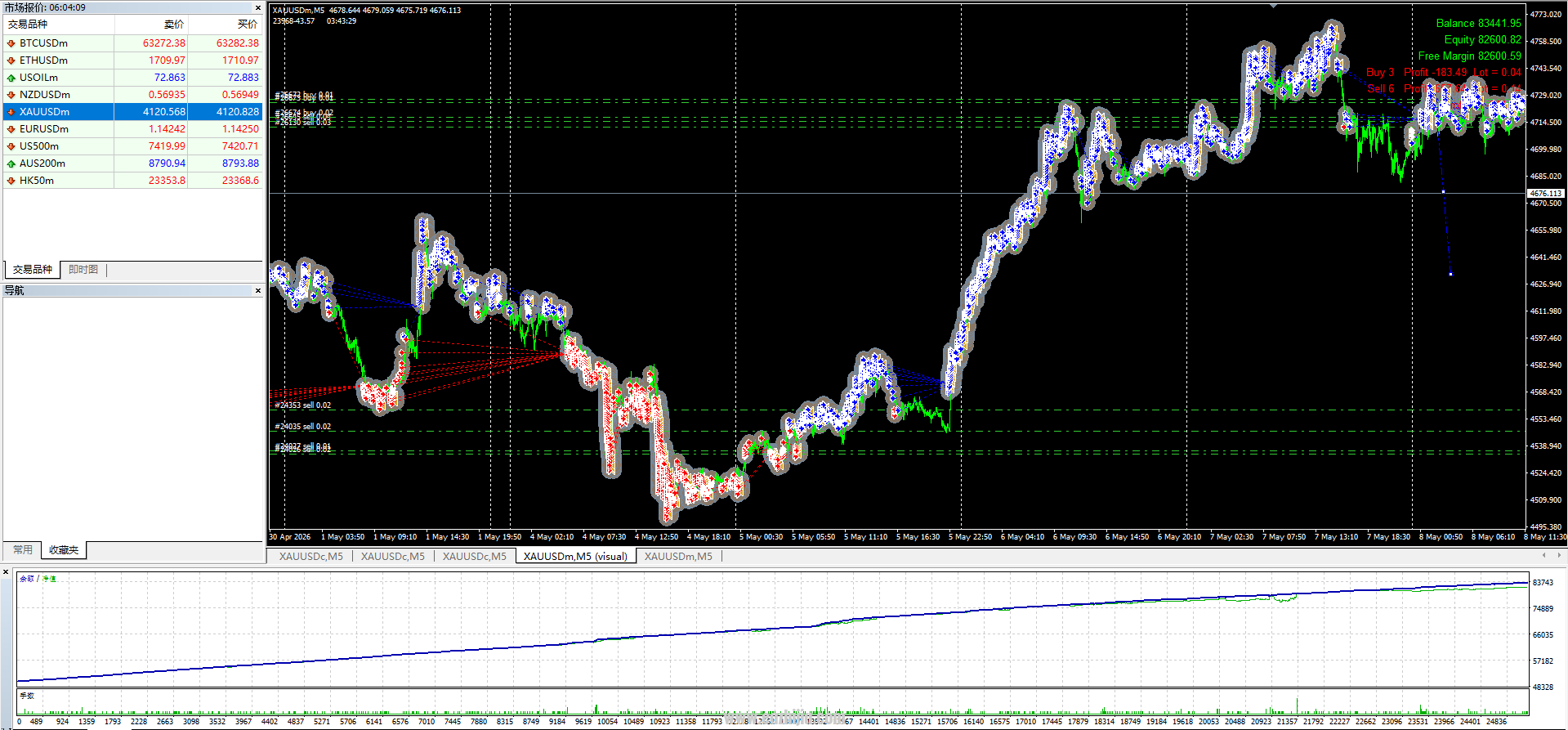Click the ETHUSDm symbol arrow icon

click(x=11, y=60)
